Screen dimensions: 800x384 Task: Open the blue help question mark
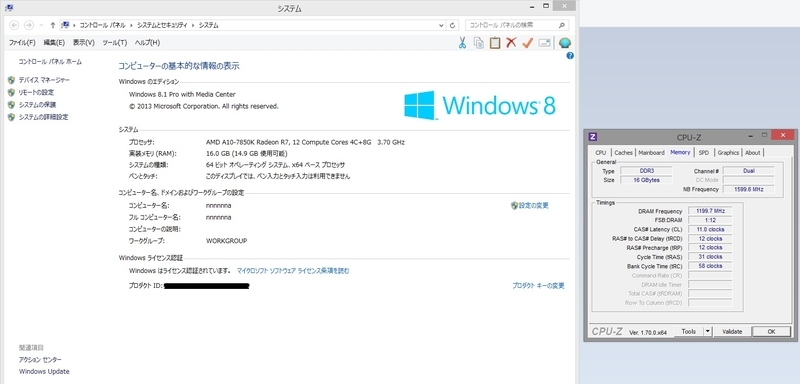point(570,56)
